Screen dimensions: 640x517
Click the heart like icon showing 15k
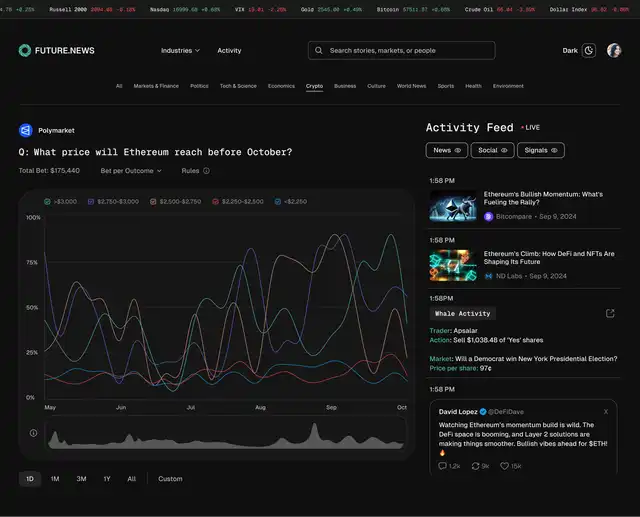(x=504, y=466)
